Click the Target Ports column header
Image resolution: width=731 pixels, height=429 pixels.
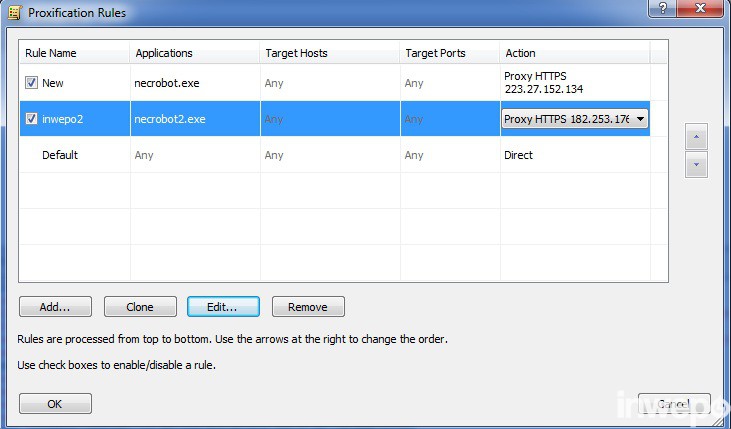450,53
